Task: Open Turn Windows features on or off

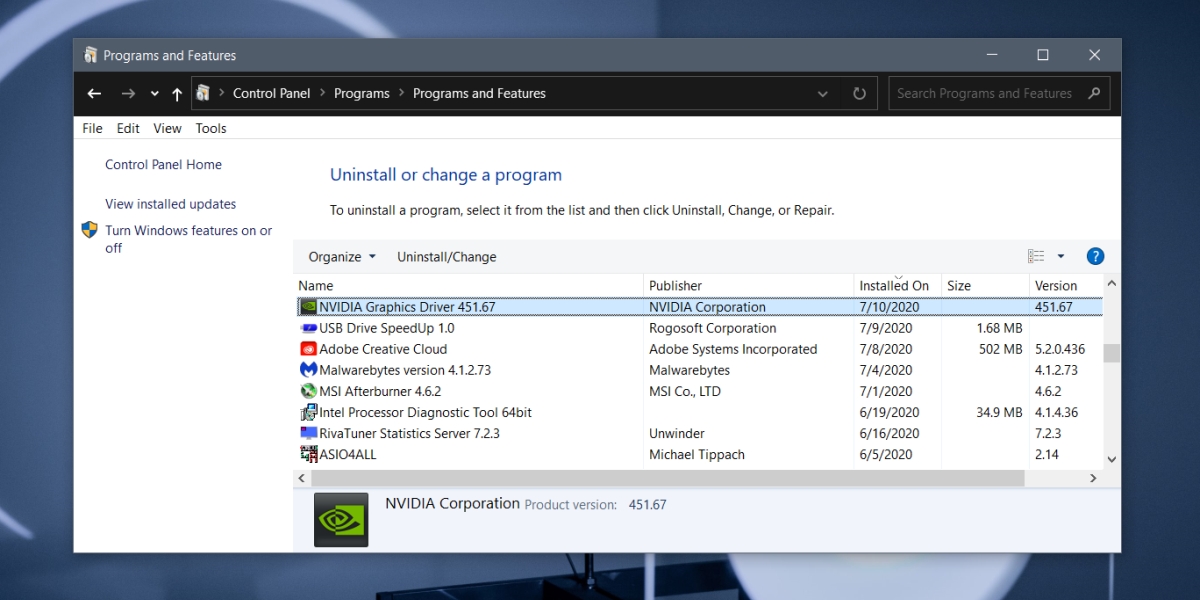Action: (x=189, y=239)
